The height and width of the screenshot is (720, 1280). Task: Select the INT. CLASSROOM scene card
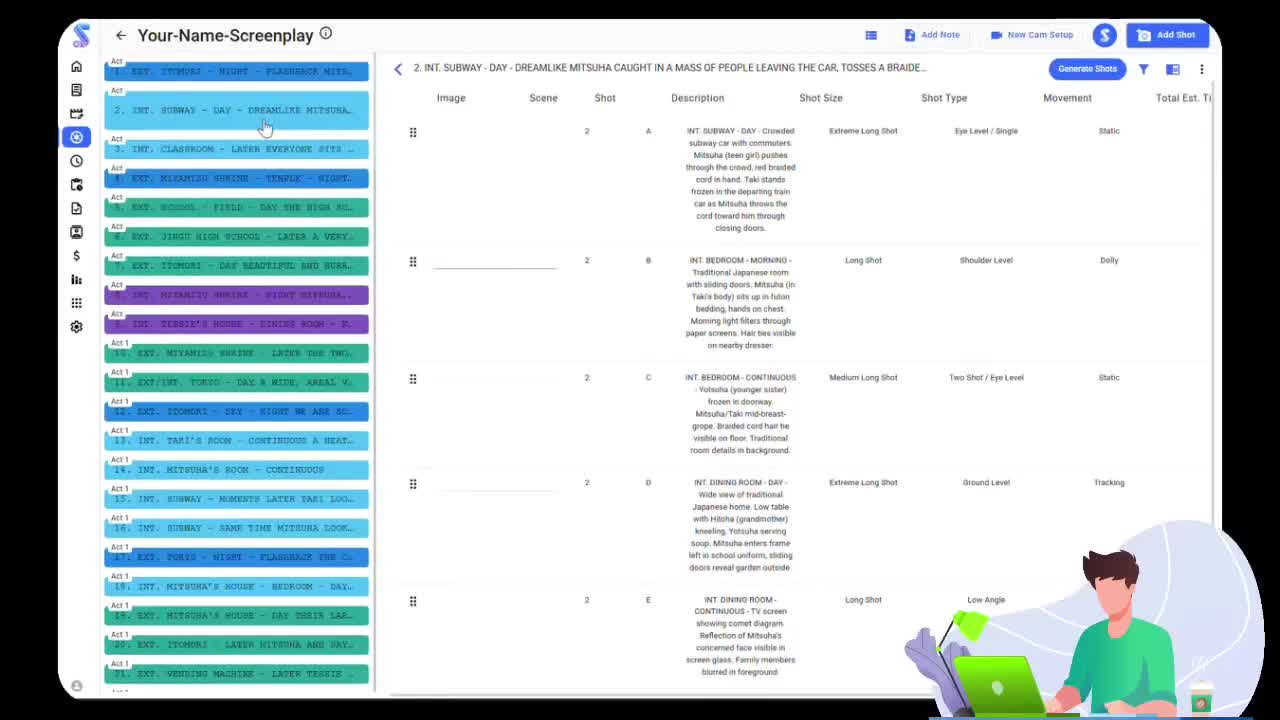click(236, 148)
